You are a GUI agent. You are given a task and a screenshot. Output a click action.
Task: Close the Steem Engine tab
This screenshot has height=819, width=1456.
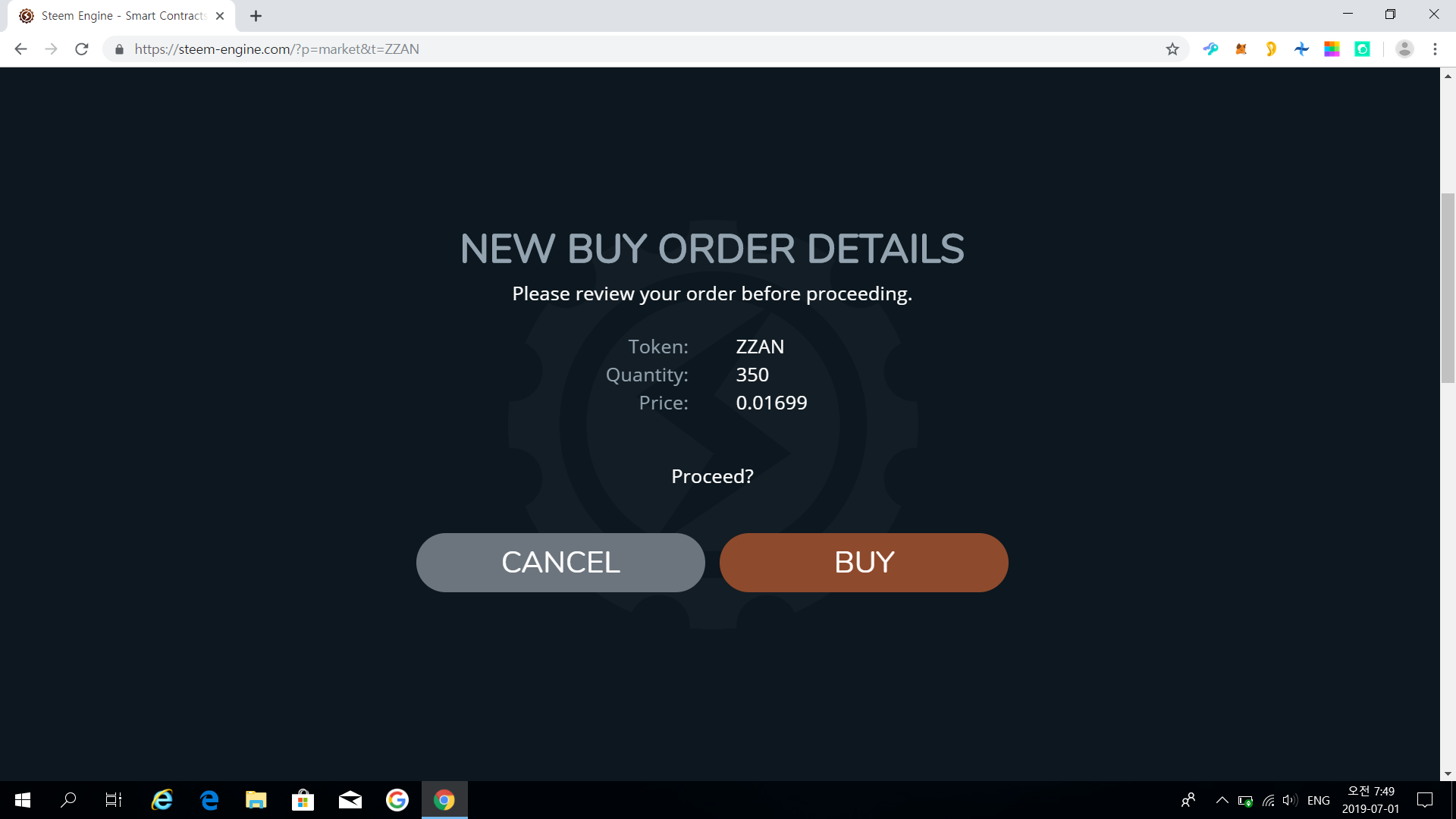pos(220,16)
